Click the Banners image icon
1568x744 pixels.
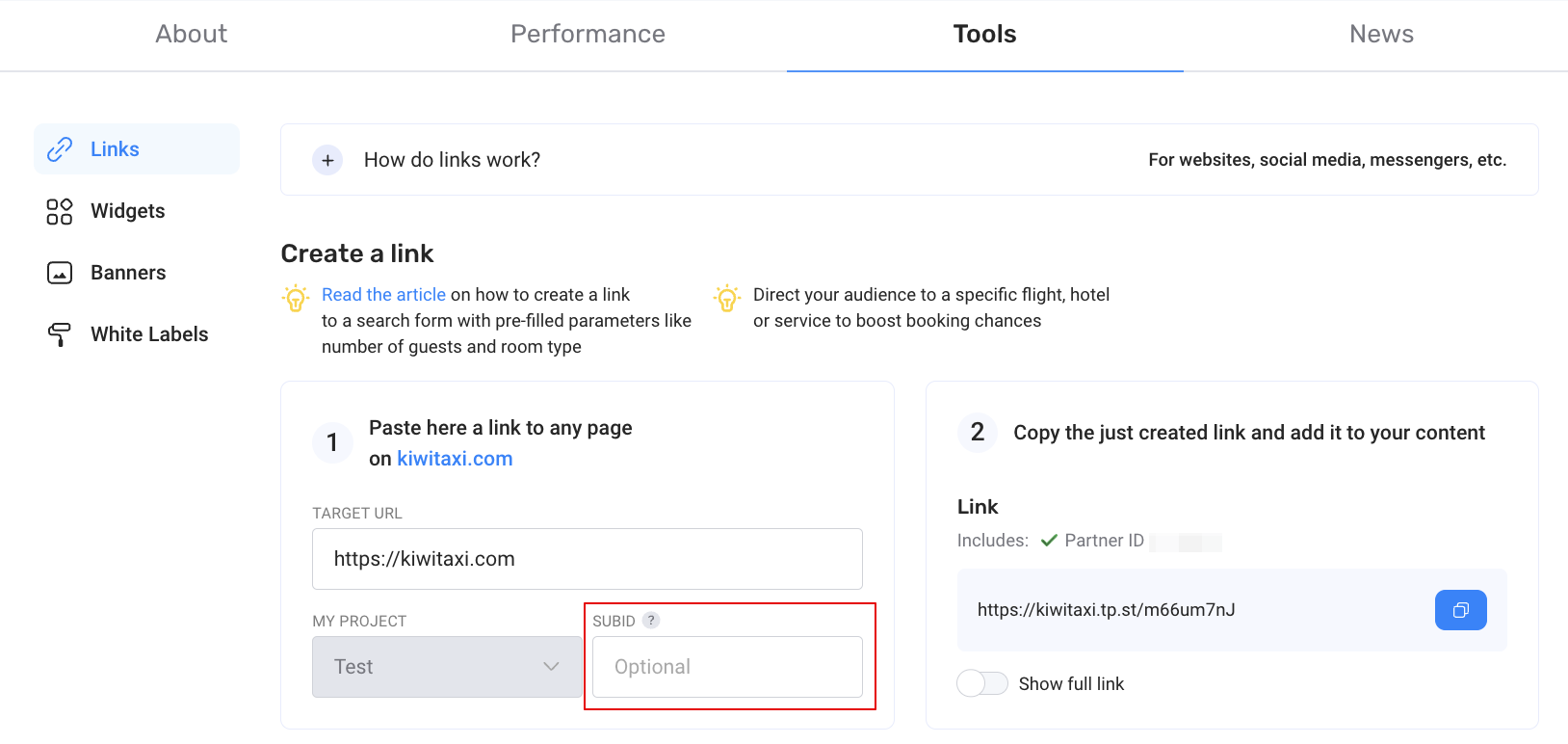tap(60, 273)
